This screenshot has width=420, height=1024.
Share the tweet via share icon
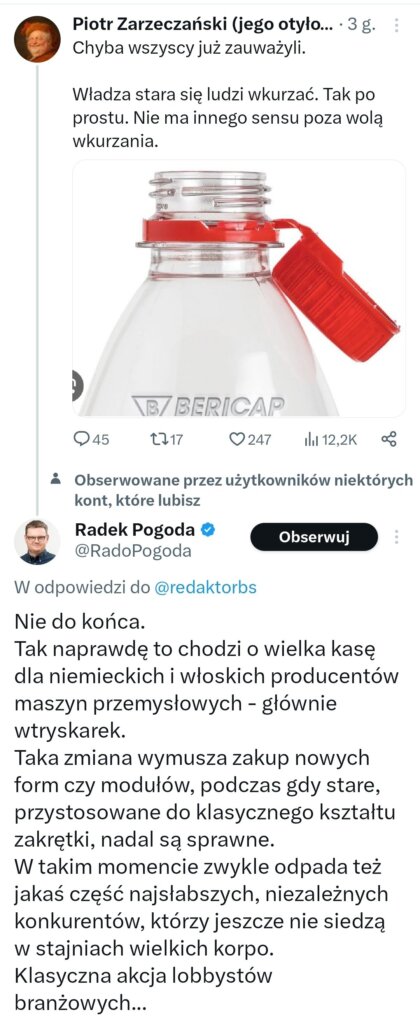tap(388, 439)
